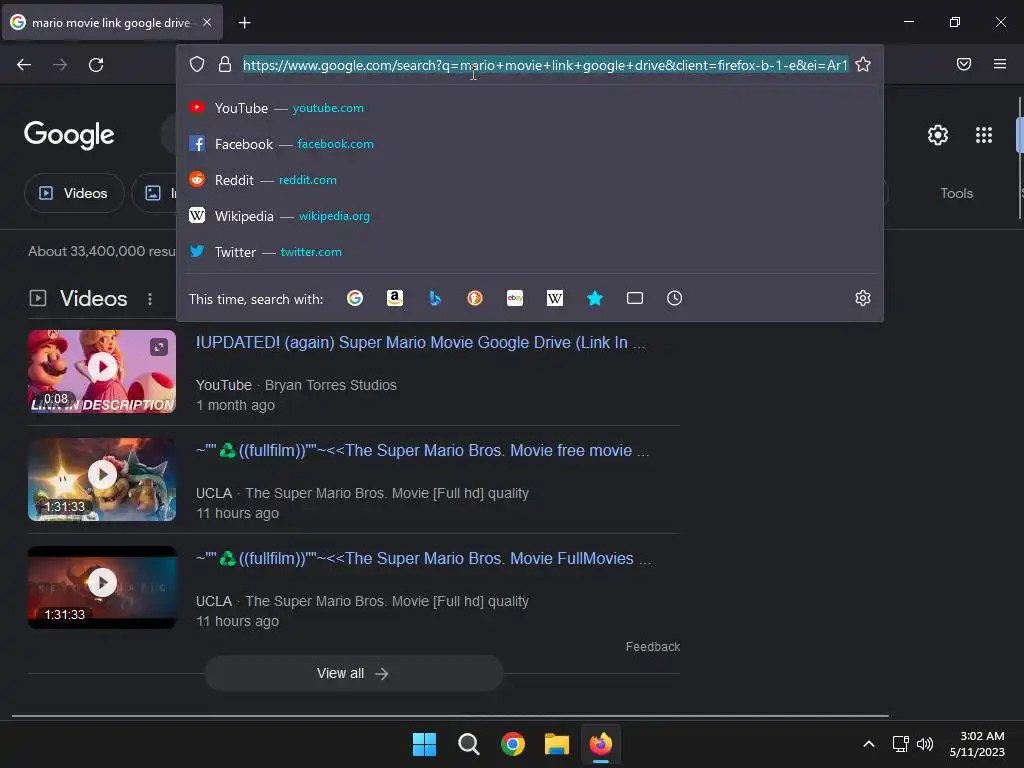1024x768 pixels.
Task: Click the Google logo
Action: [69, 135]
